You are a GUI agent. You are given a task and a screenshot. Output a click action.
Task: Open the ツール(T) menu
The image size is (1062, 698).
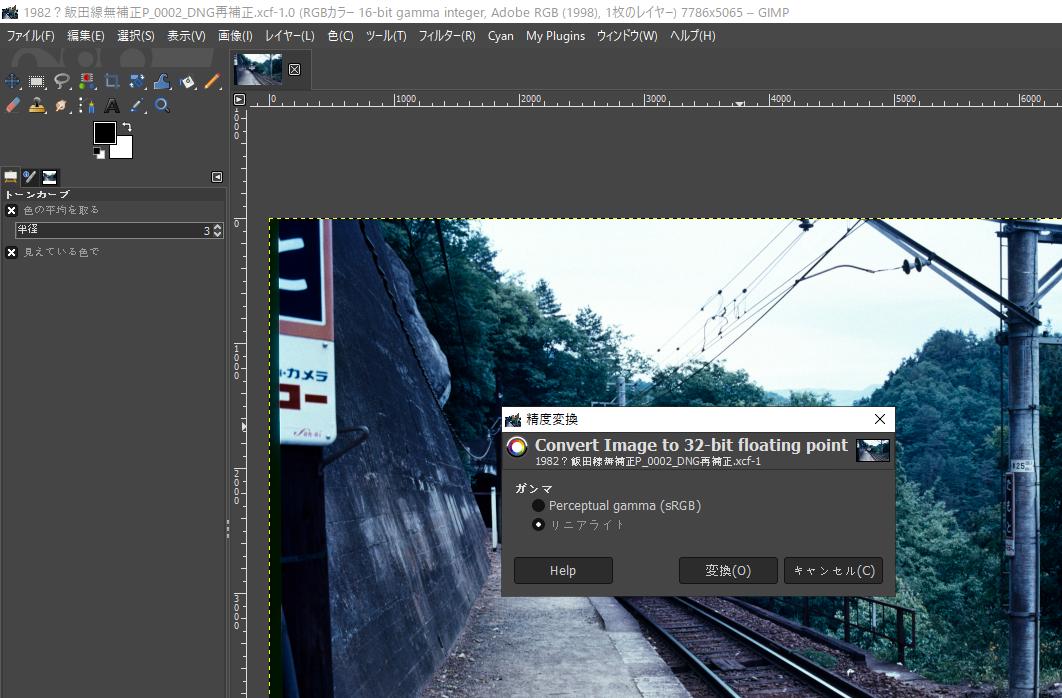(386, 36)
